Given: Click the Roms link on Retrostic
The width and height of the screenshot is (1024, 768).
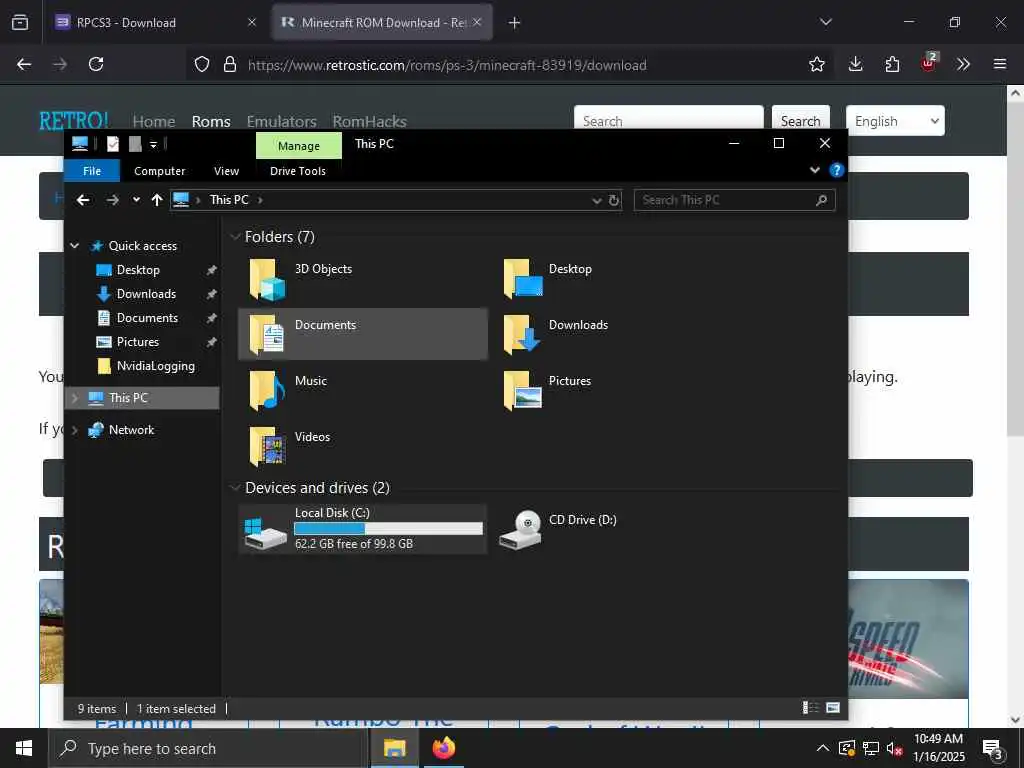Looking at the screenshot, I should pos(211,121).
